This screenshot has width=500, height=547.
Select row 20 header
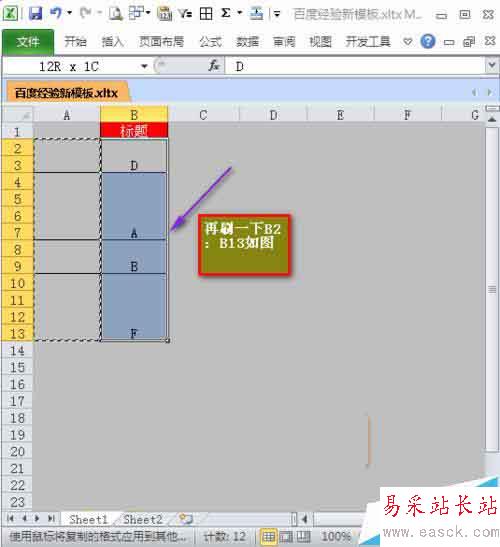coord(17,451)
